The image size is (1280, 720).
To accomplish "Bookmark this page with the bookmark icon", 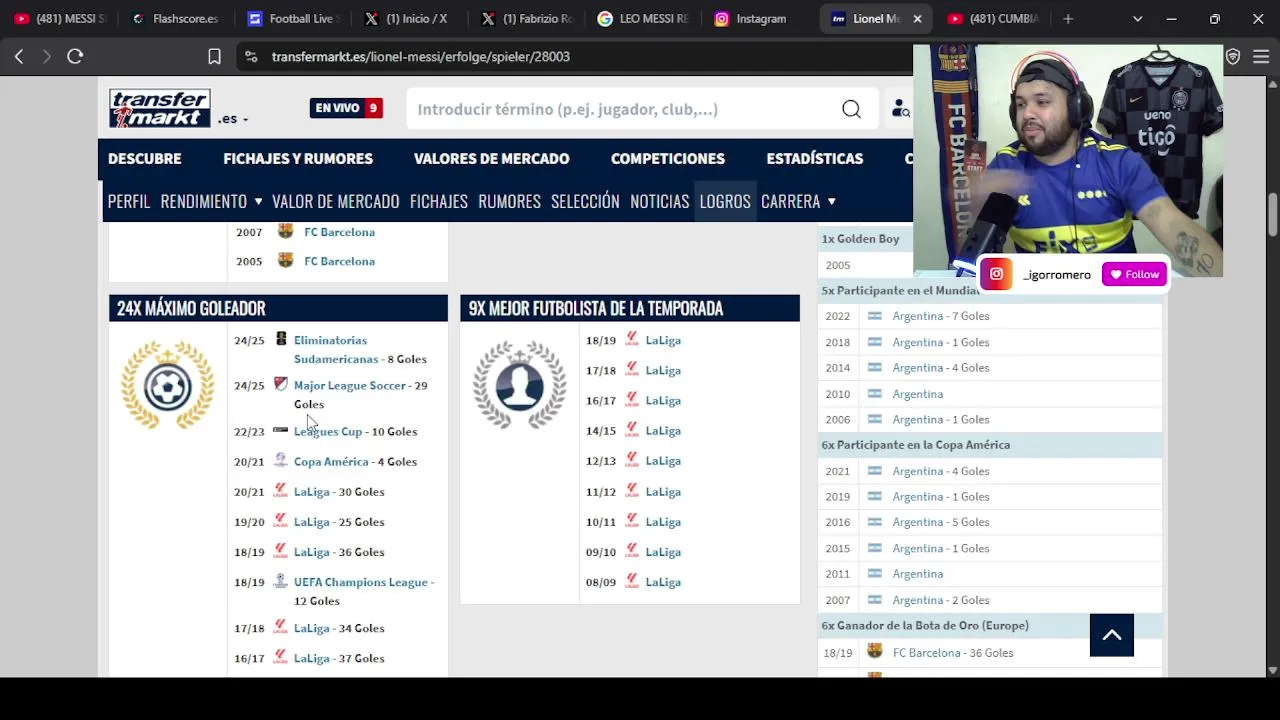I will 214,57.
